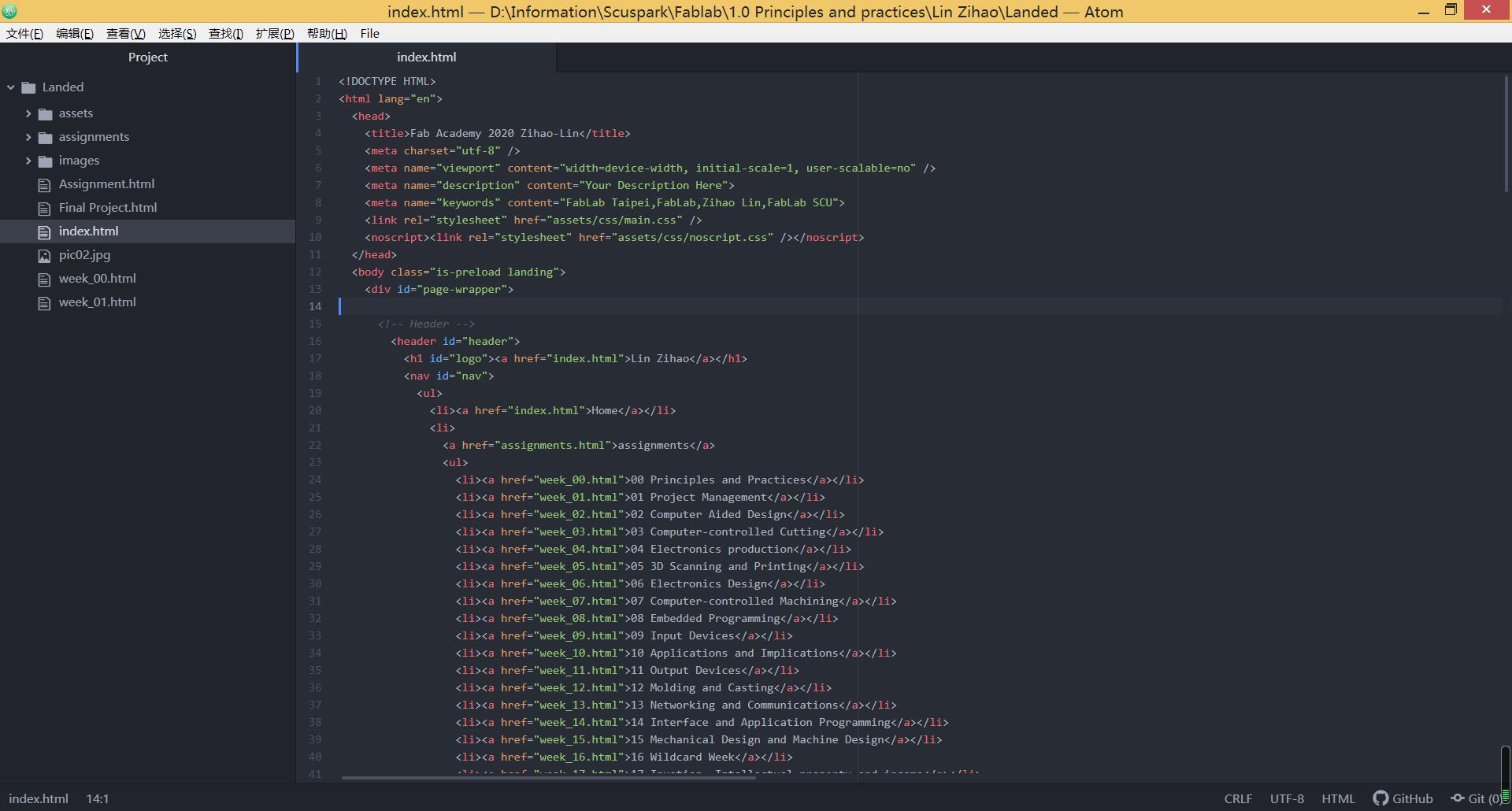The width and height of the screenshot is (1512, 811).
Task: Click the index.html file icon in tree
Action: coord(45,232)
